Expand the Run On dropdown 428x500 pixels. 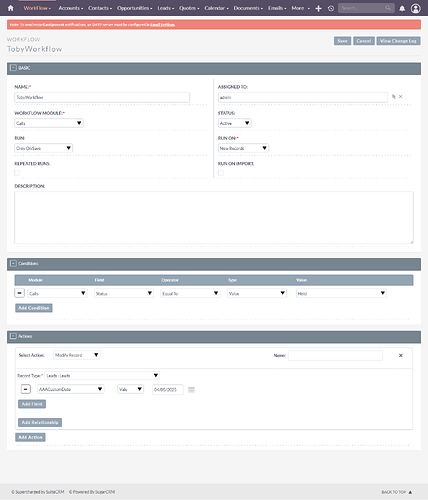243,148
